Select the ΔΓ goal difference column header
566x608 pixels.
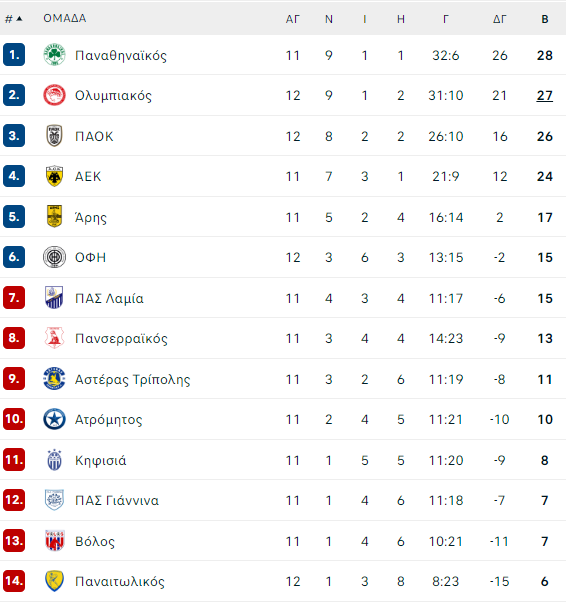(500, 19)
